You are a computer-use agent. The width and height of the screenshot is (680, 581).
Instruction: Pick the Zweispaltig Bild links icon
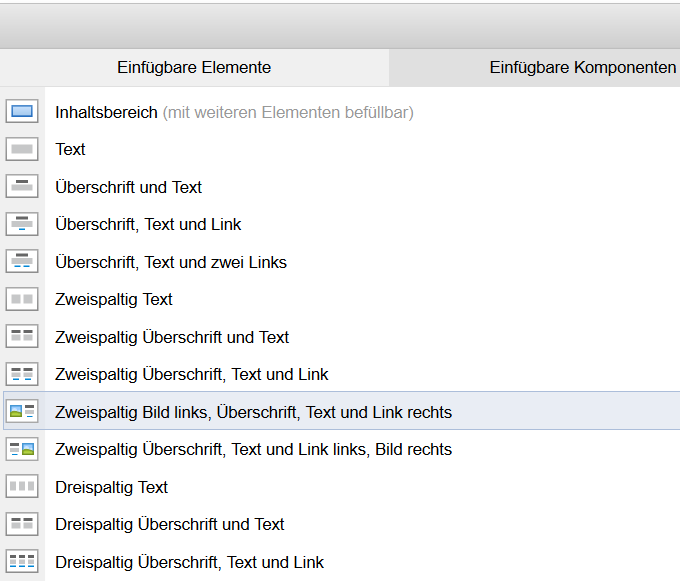tap(22, 412)
